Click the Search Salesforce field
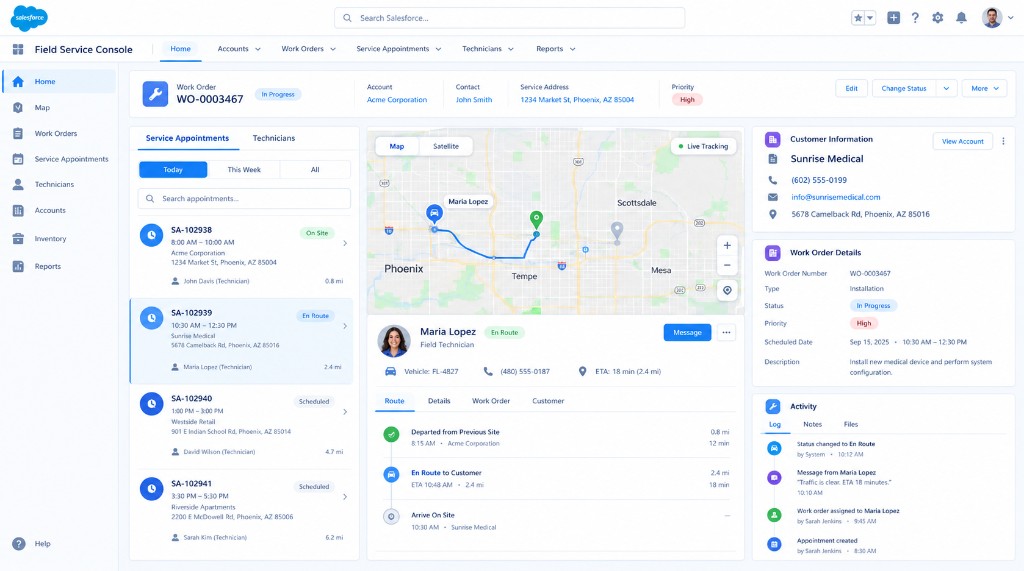 [509, 18]
